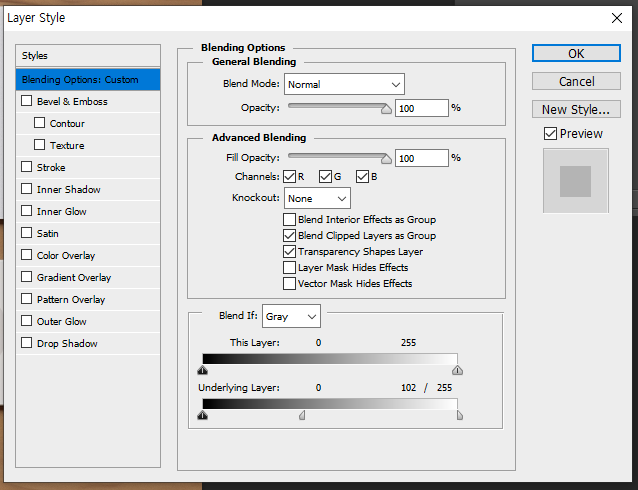Open the Blend Mode dropdown
638x490 pixels.
click(x=344, y=84)
